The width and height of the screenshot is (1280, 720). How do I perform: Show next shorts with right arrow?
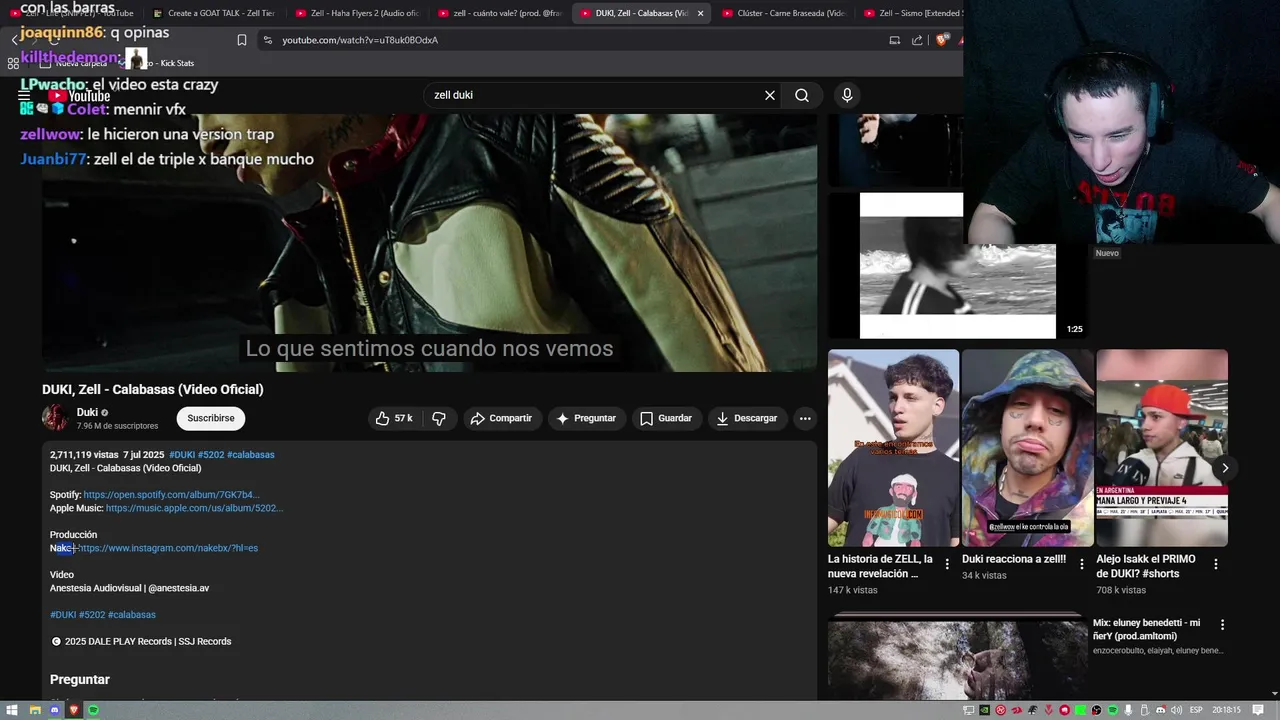(x=1225, y=468)
